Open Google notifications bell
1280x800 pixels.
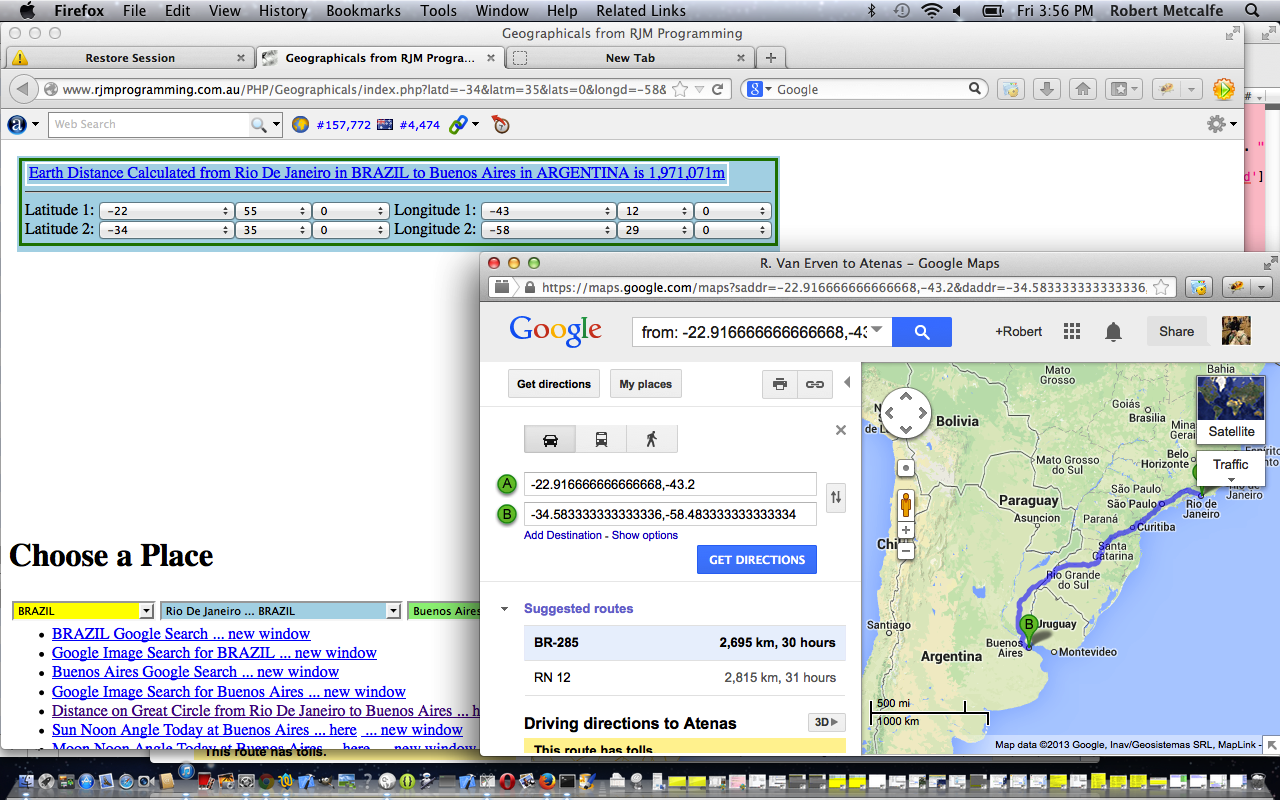(1113, 332)
